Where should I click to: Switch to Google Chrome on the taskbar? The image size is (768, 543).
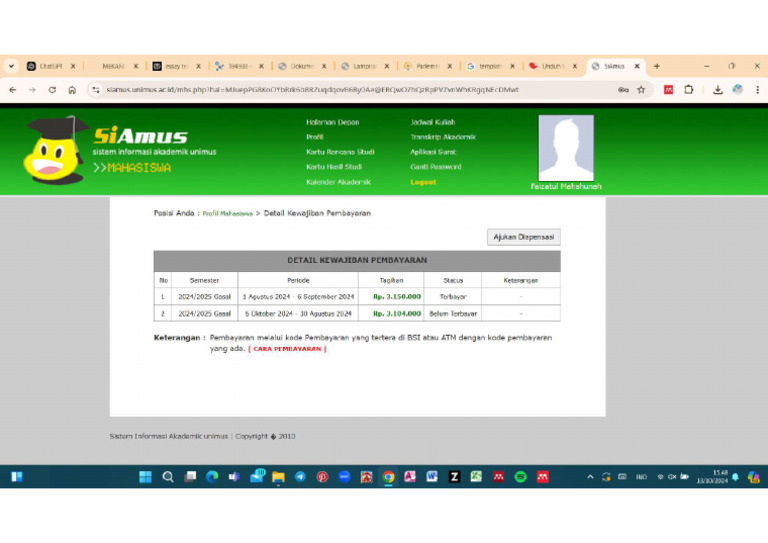click(x=388, y=477)
